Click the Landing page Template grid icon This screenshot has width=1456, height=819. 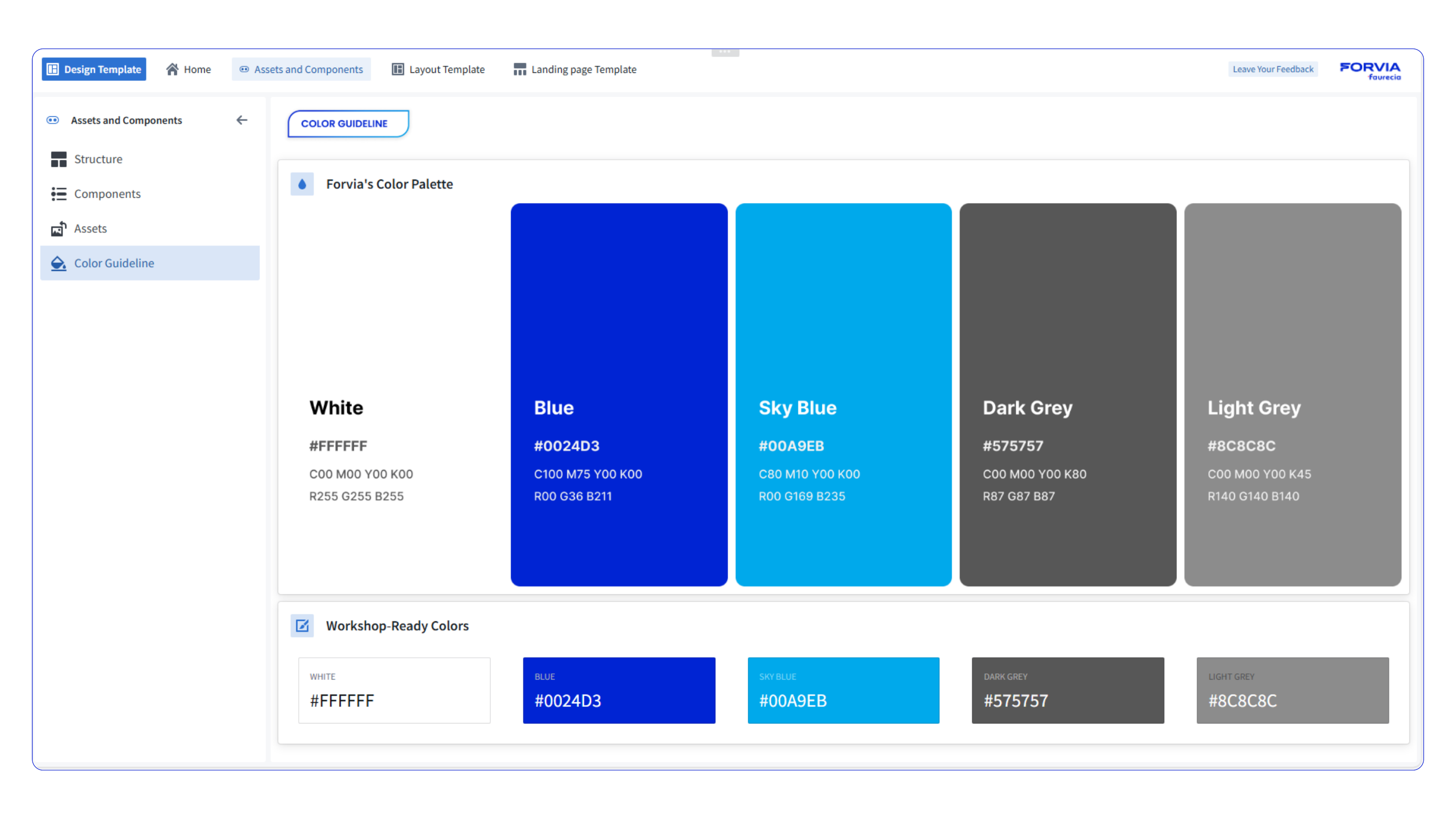519,69
